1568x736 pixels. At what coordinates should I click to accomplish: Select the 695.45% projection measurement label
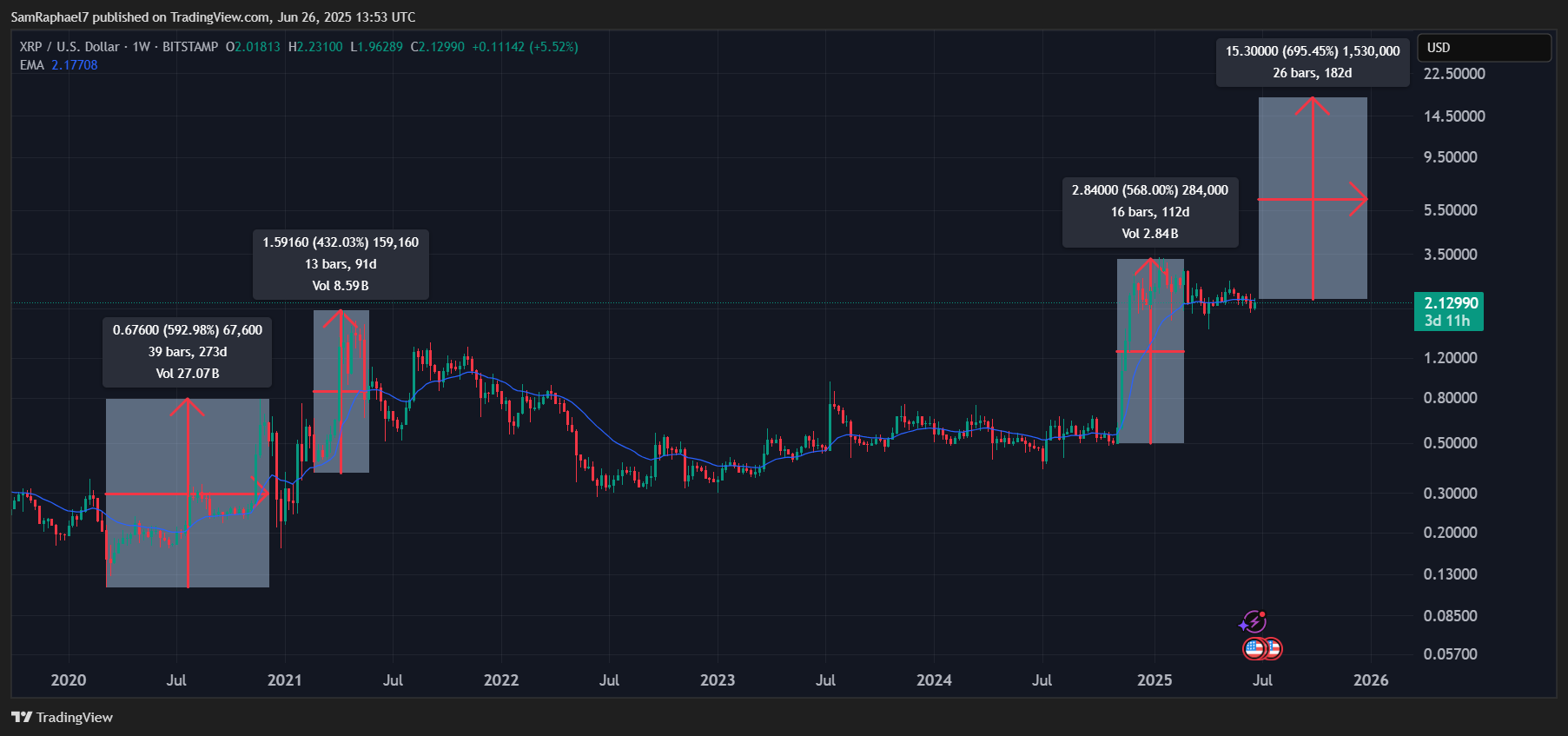pos(1313,62)
